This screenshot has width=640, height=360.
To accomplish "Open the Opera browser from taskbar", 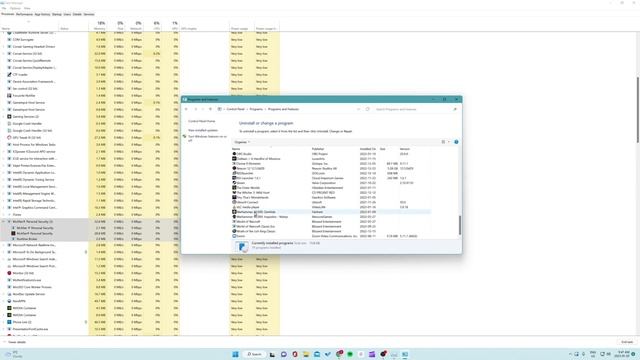I will [x=295, y=354].
